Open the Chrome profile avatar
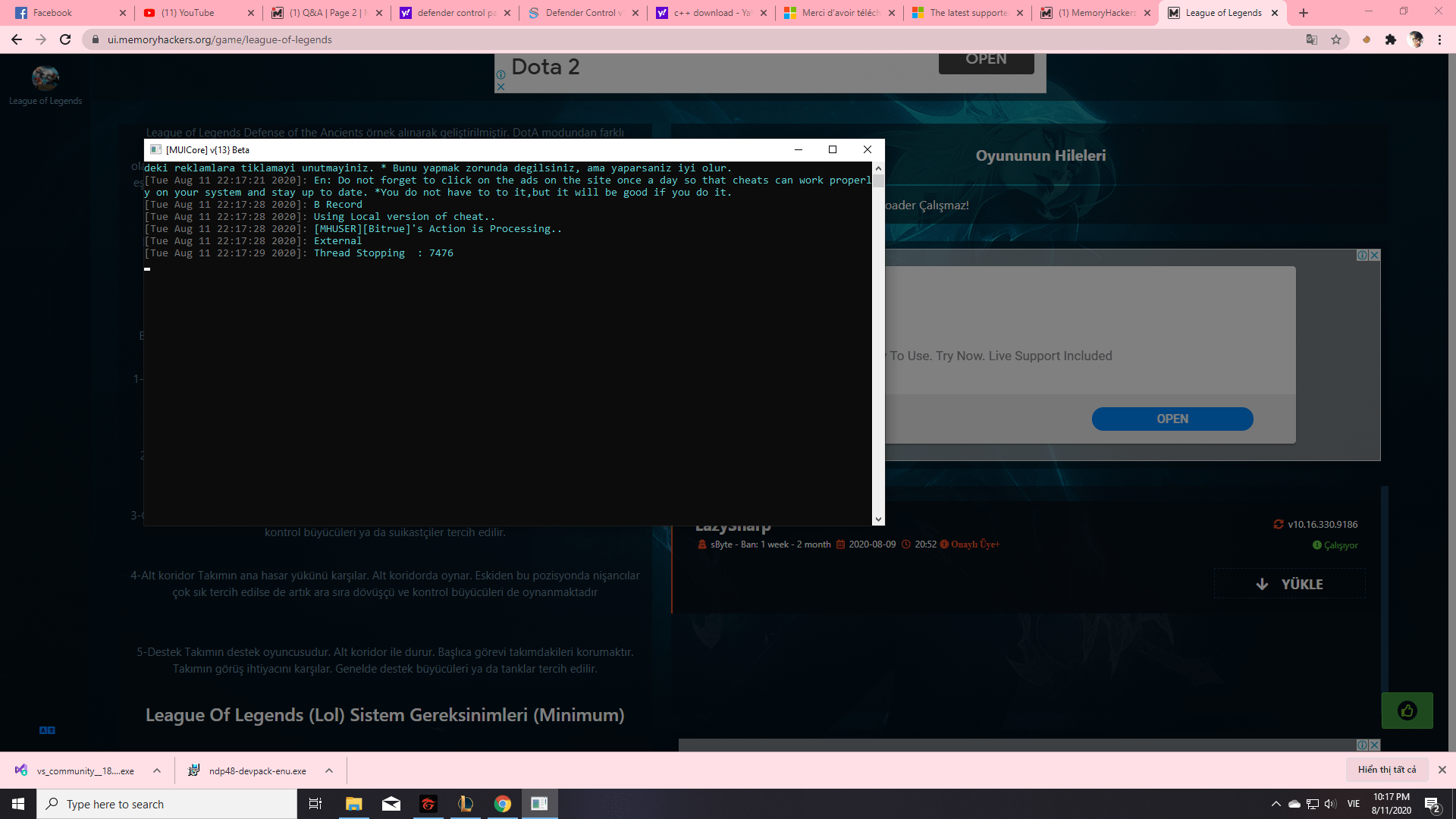1456x819 pixels. point(1416,39)
